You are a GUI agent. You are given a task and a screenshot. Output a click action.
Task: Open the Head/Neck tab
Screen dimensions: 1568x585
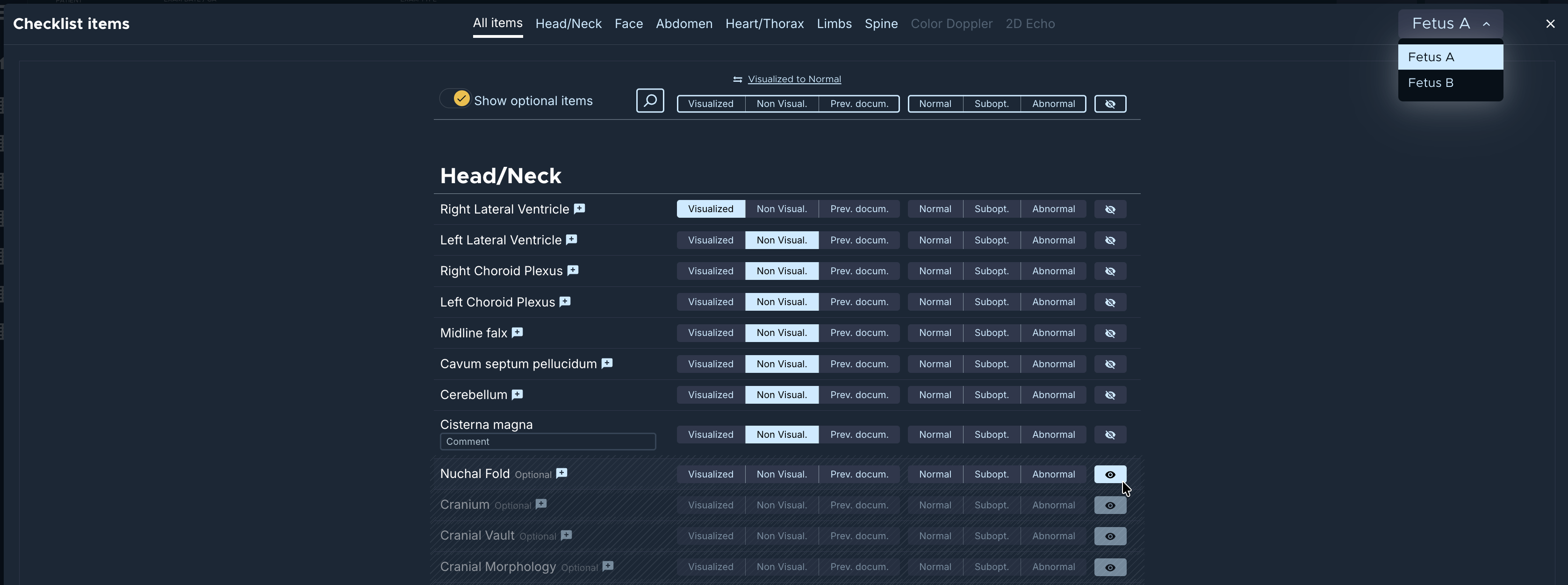tap(568, 24)
